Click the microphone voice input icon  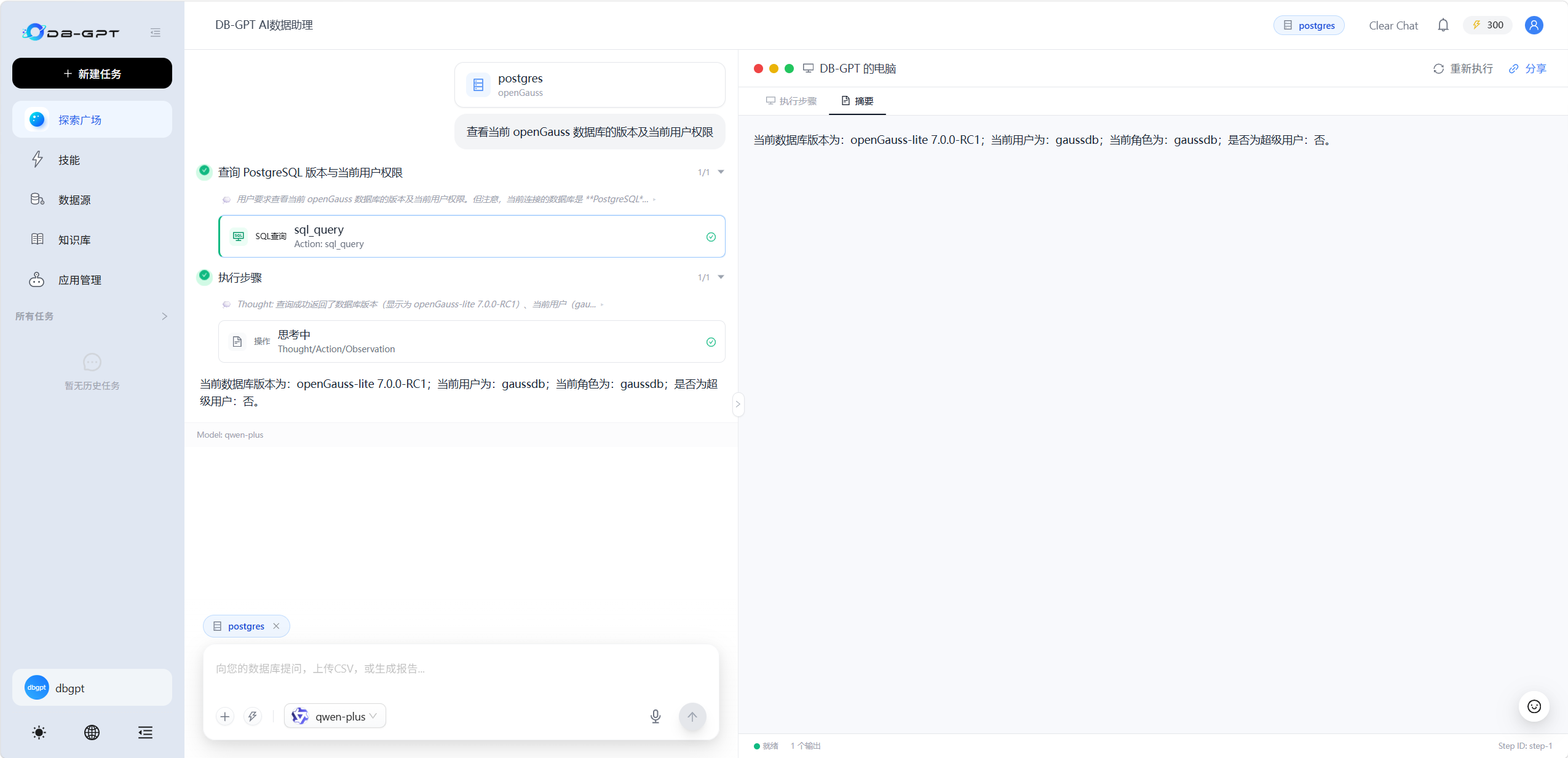pyautogui.click(x=655, y=716)
